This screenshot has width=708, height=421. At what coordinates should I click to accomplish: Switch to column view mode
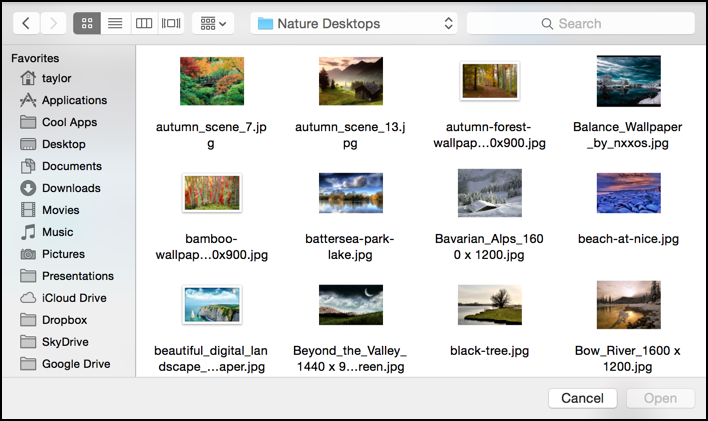143,22
